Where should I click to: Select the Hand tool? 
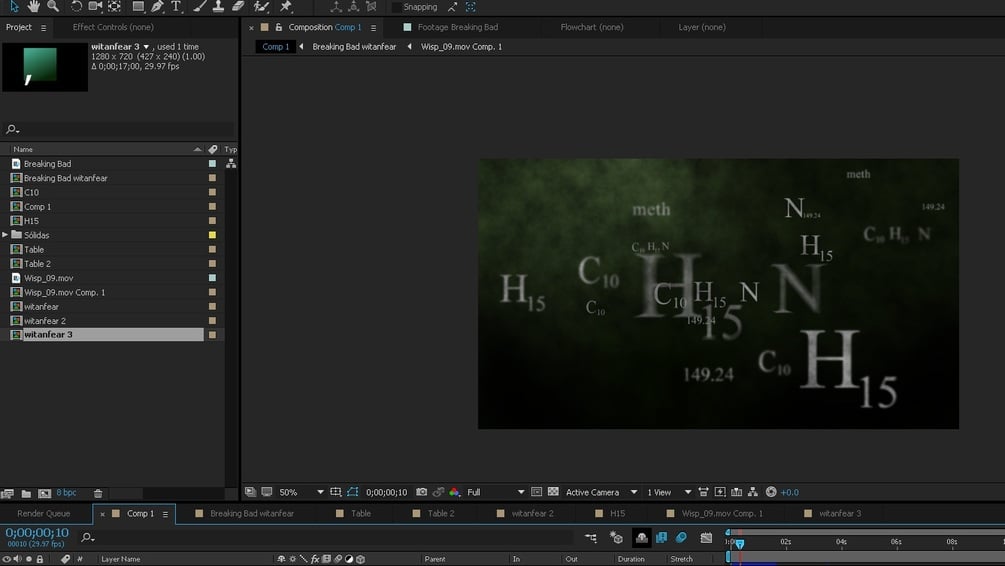coord(33,6)
